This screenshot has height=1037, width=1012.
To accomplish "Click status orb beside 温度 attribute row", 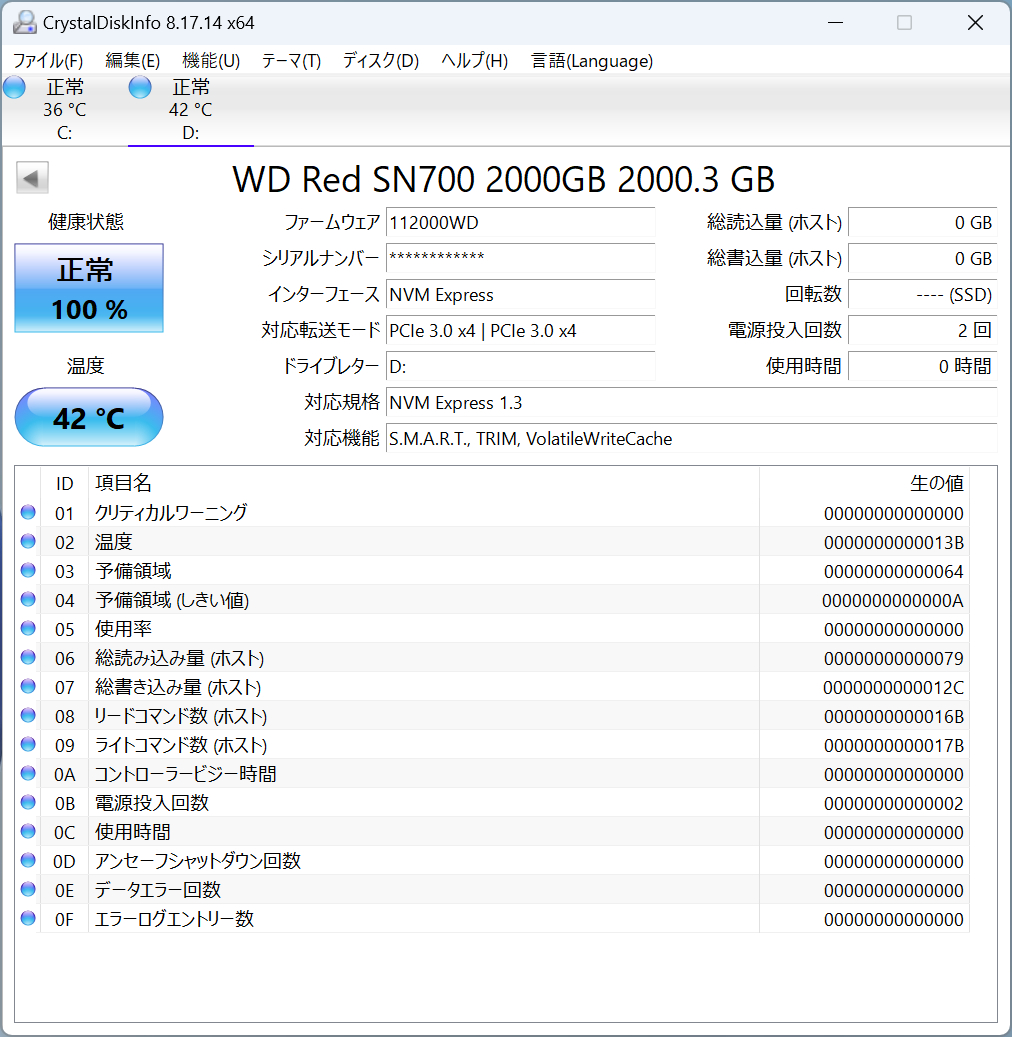I will (x=28, y=542).
